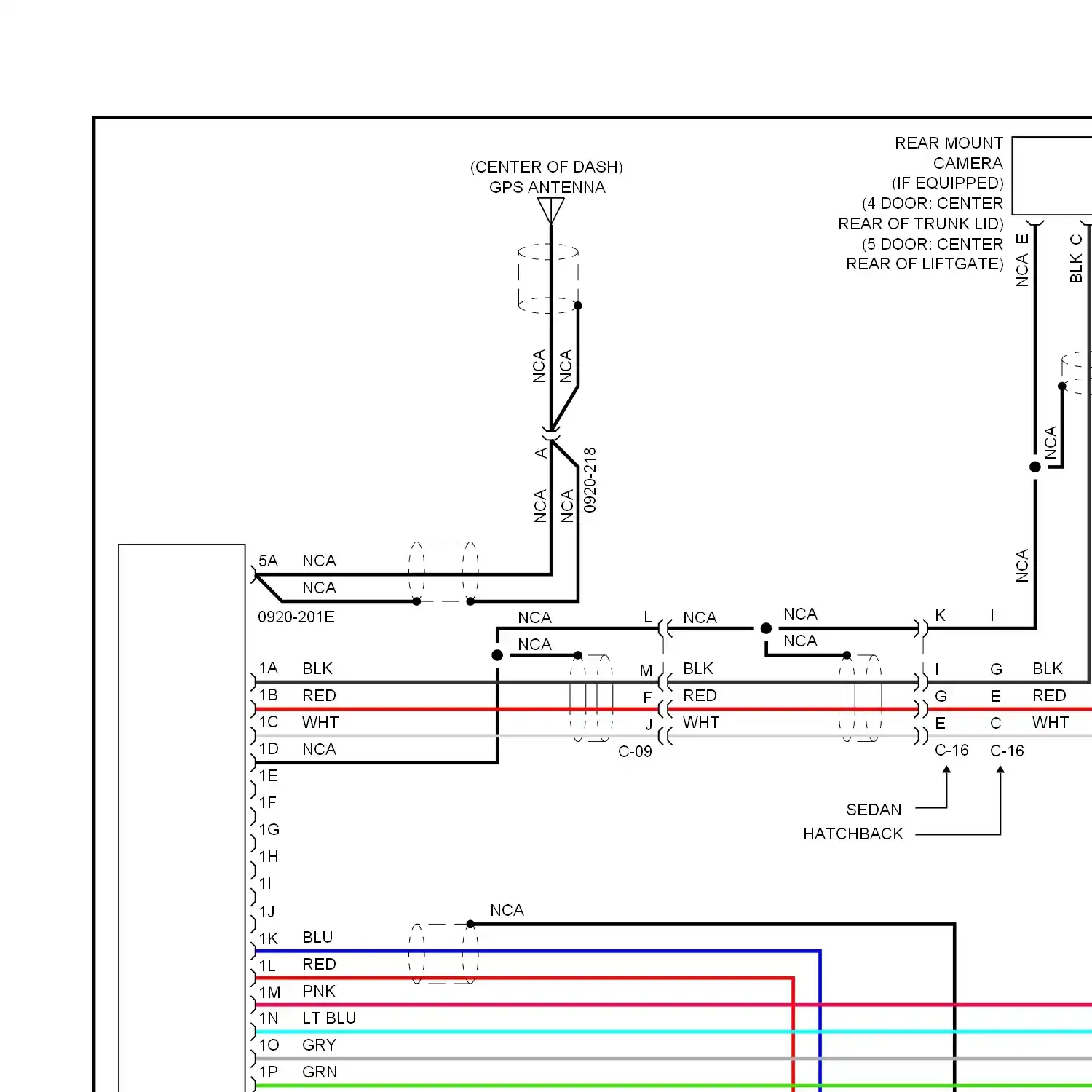Select pin label 5A

[x=268, y=561]
